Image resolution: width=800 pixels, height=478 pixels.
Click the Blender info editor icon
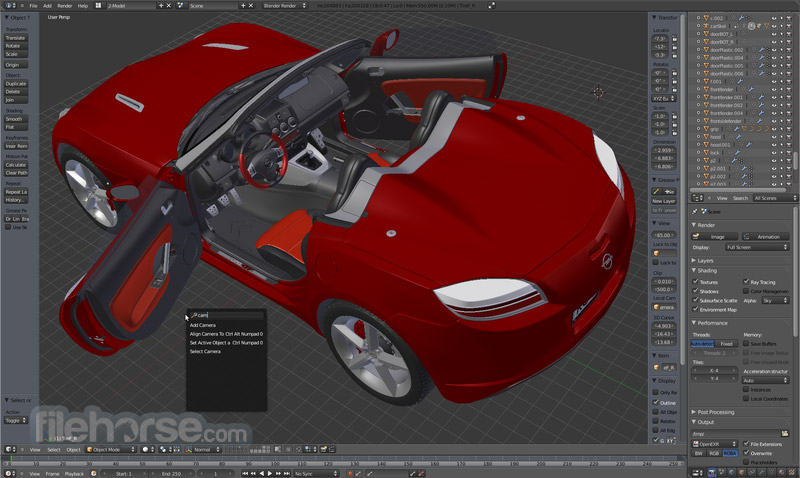[7, 5]
